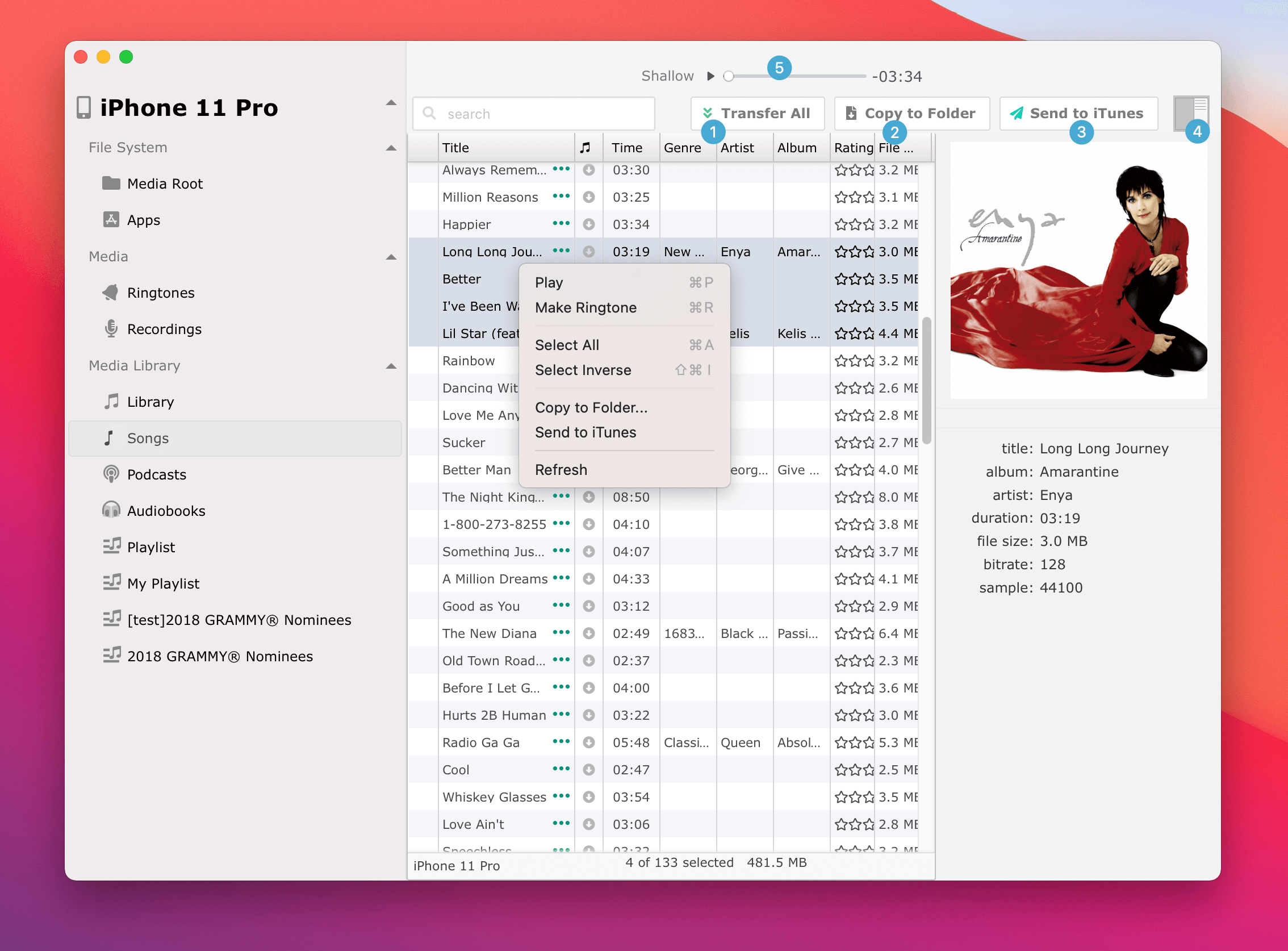Play the Shallow track

711,76
